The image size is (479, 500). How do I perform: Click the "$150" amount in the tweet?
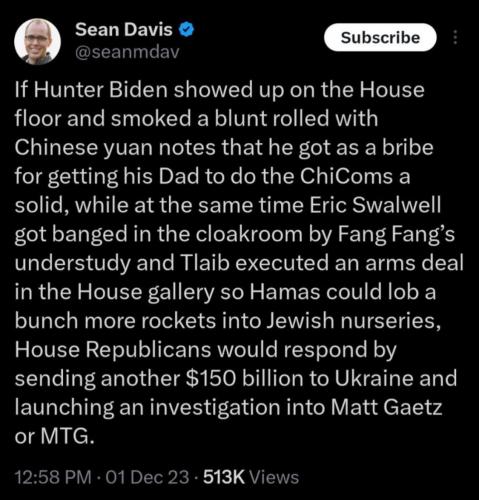coord(211,378)
